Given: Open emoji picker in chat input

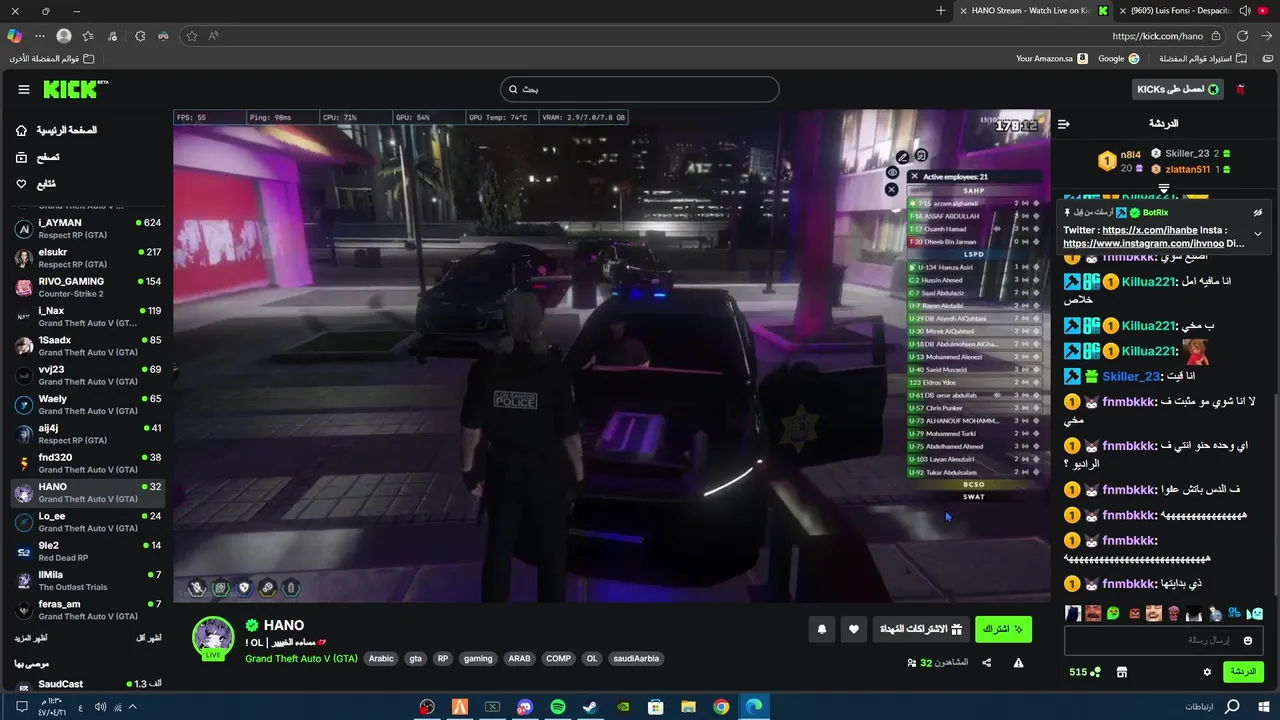Looking at the screenshot, I should coord(1248,640).
